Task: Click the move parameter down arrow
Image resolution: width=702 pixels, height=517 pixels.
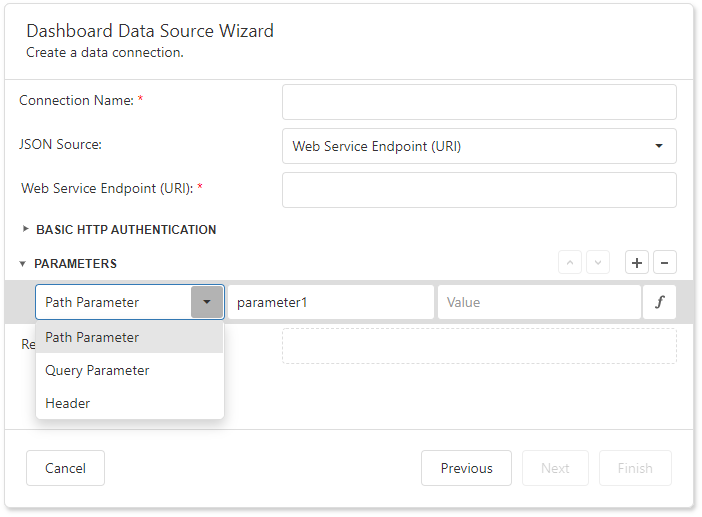Action: pos(597,263)
